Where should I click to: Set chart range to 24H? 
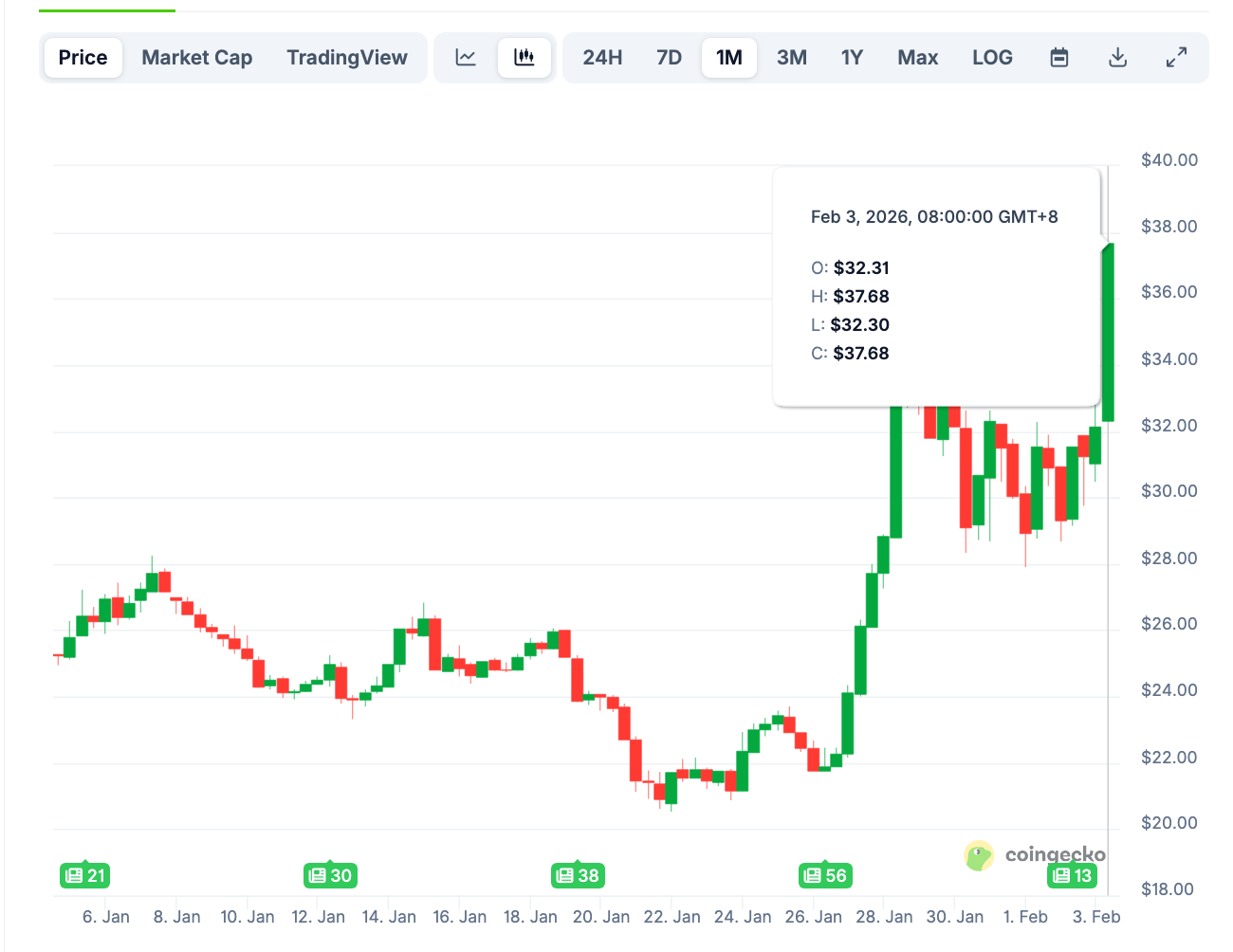(602, 58)
